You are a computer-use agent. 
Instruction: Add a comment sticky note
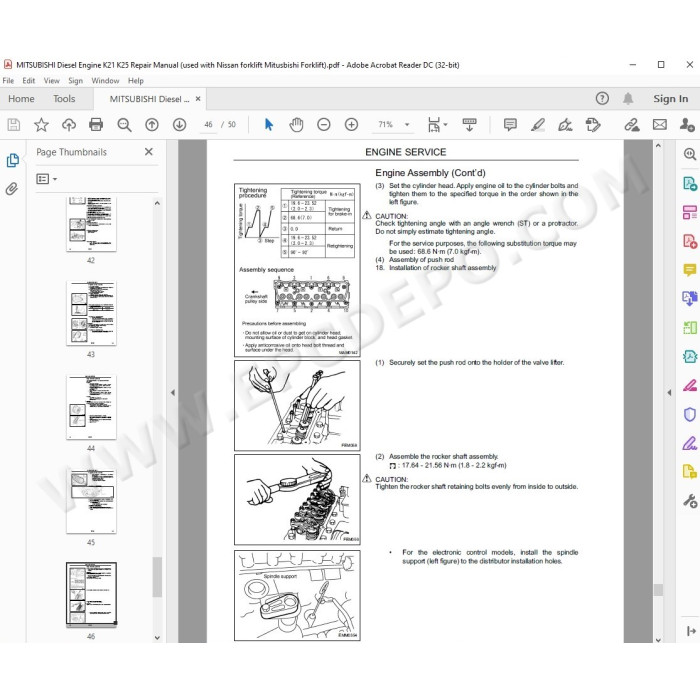coord(510,125)
